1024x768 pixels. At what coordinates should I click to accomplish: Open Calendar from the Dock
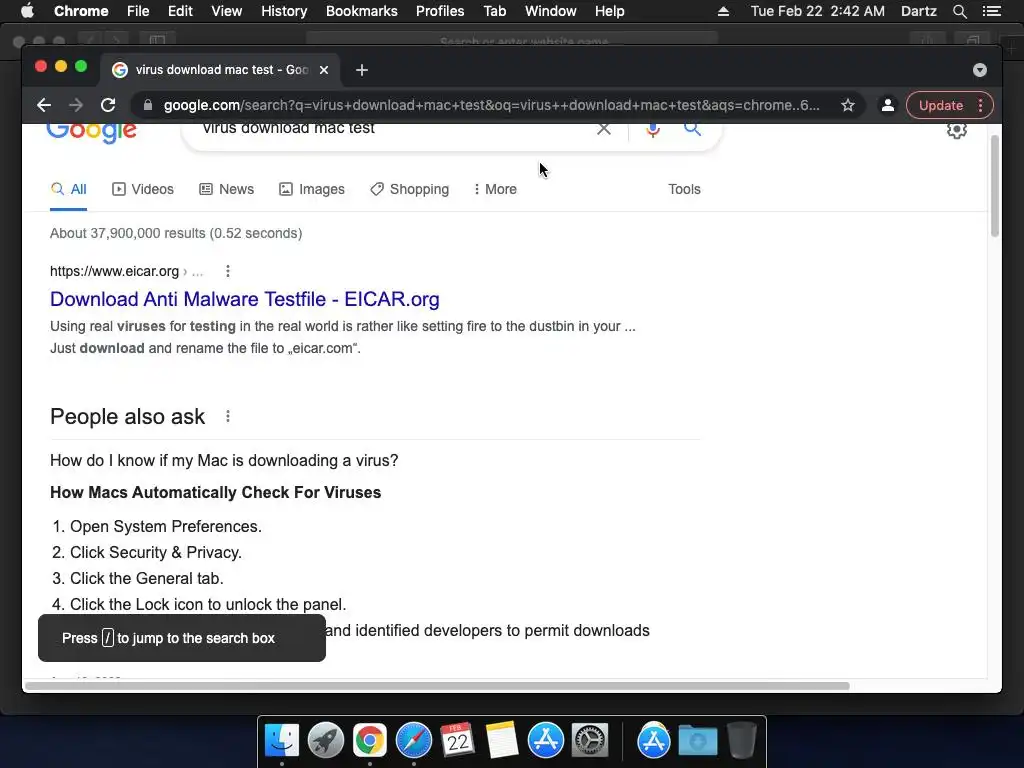(457, 741)
